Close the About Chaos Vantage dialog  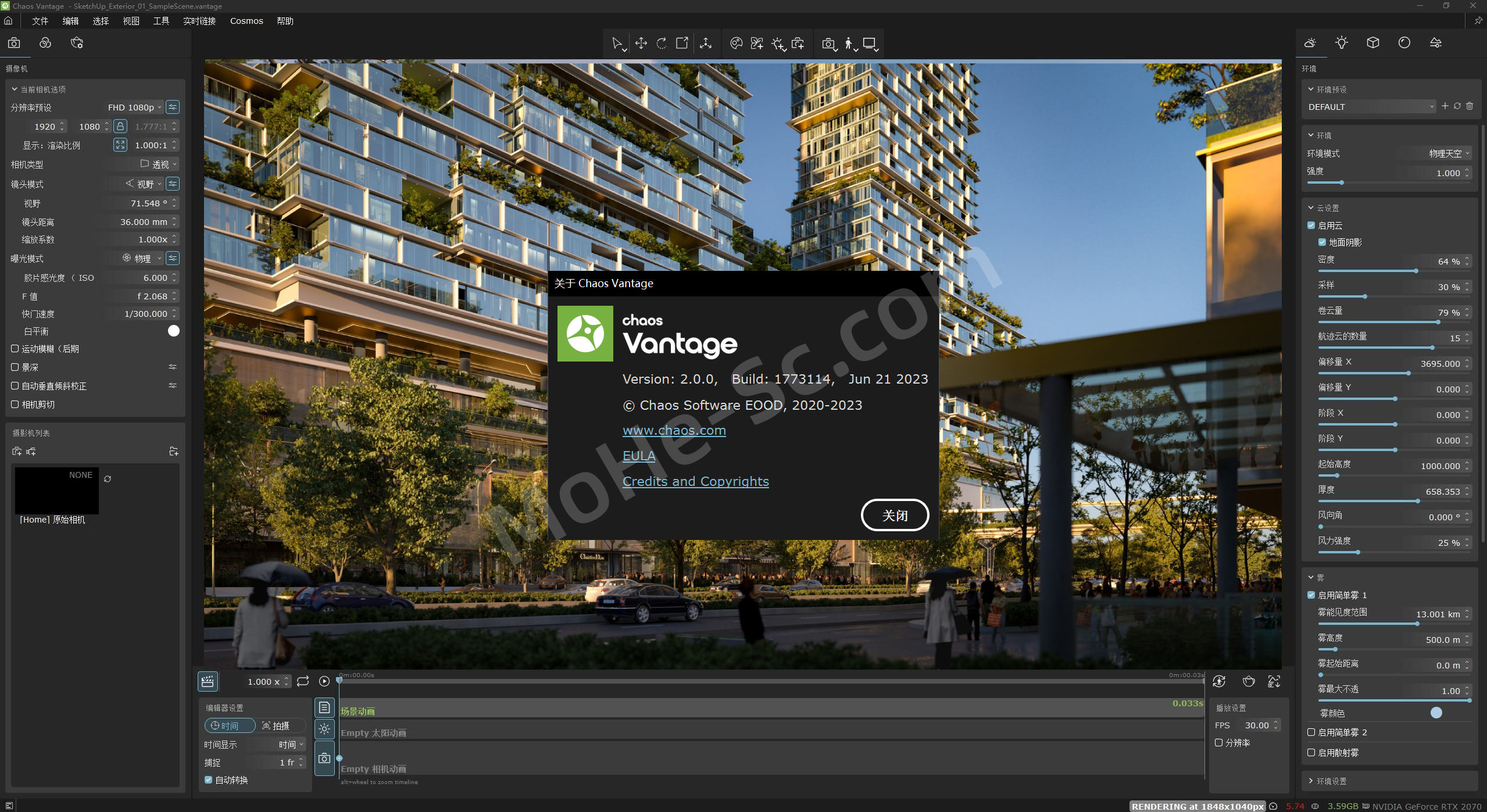895,516
